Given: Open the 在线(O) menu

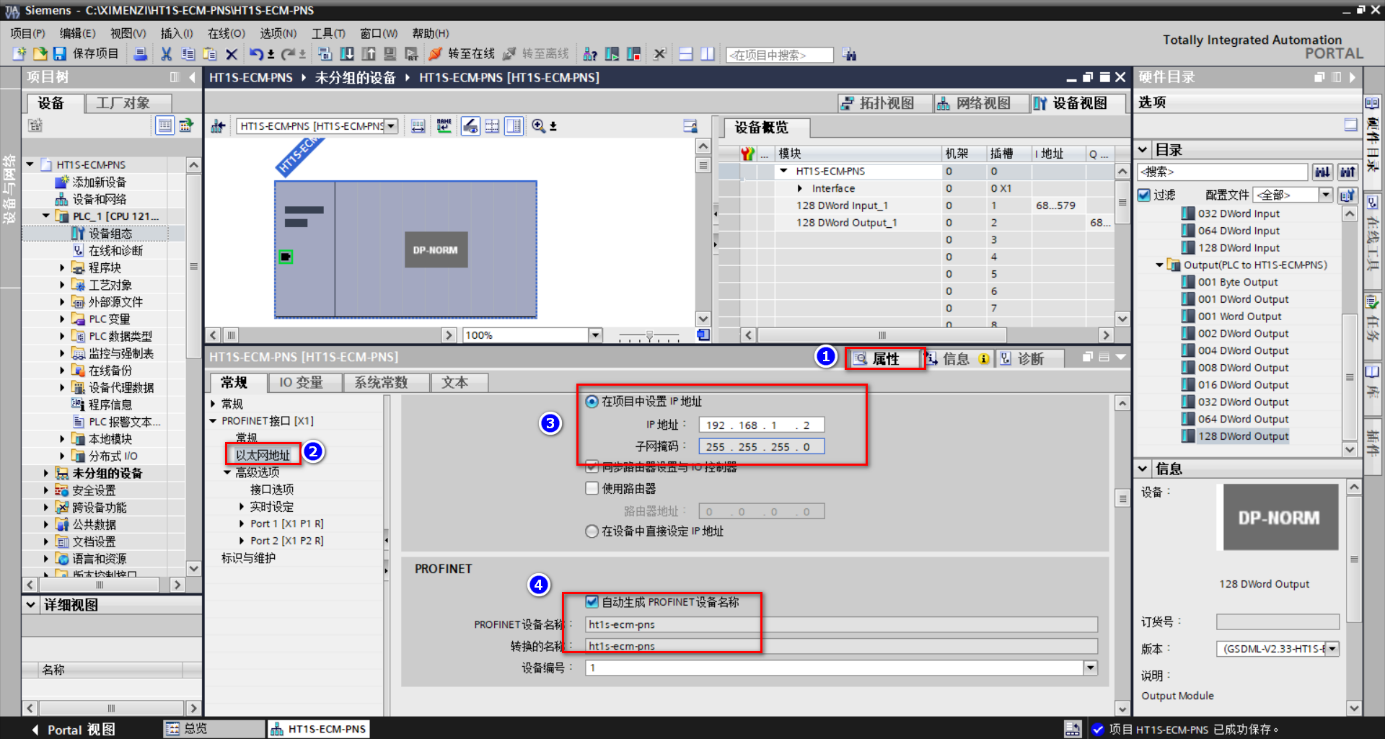Looking at the screenshot, I should (225, 33).
